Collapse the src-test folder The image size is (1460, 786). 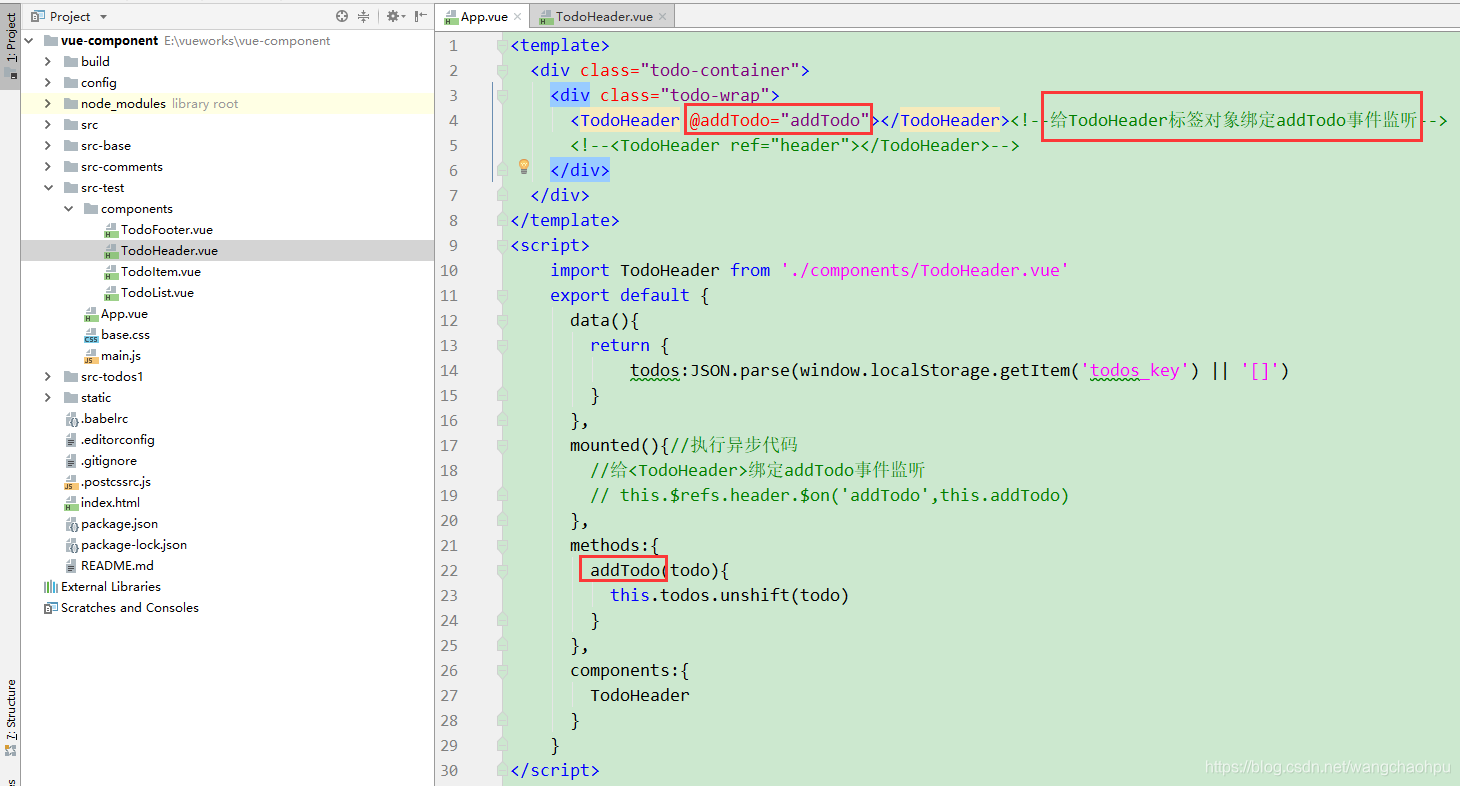[48, 188]
